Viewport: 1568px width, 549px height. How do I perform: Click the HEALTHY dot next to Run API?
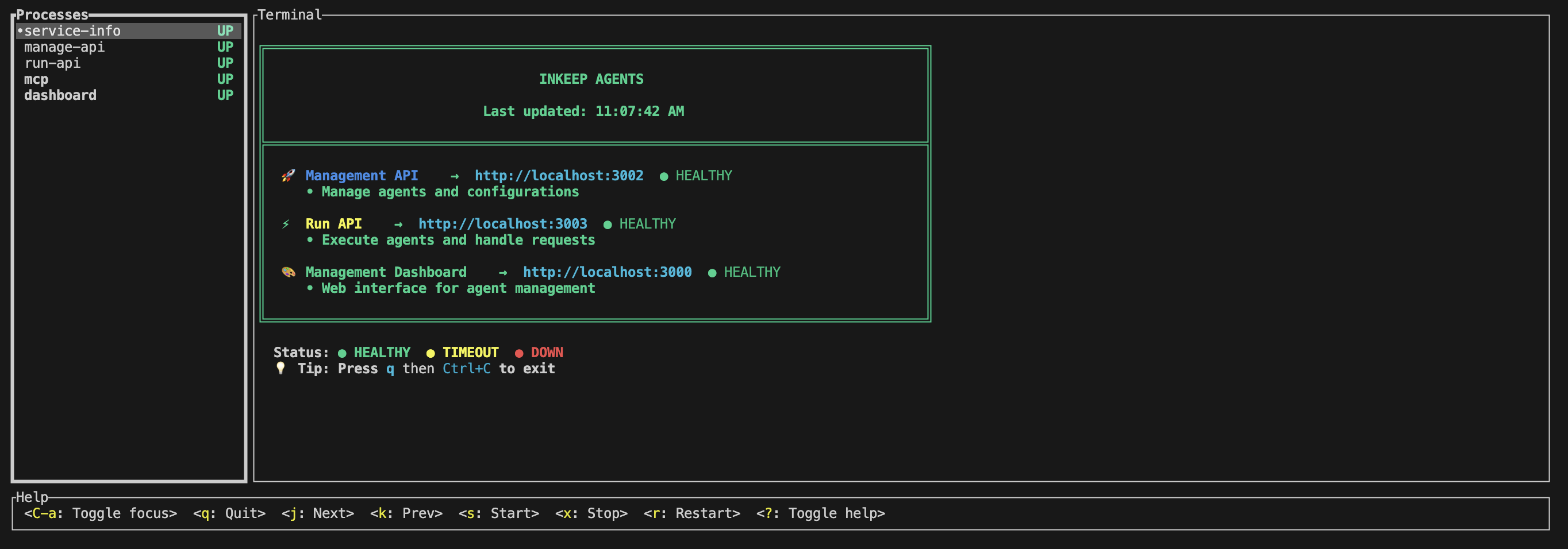606,224
